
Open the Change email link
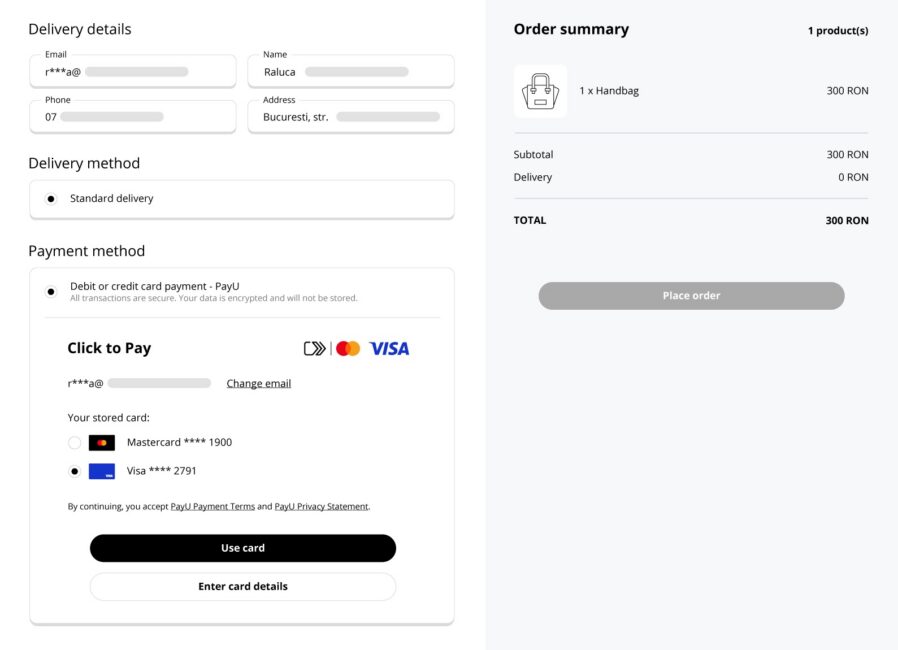[259, 383]
